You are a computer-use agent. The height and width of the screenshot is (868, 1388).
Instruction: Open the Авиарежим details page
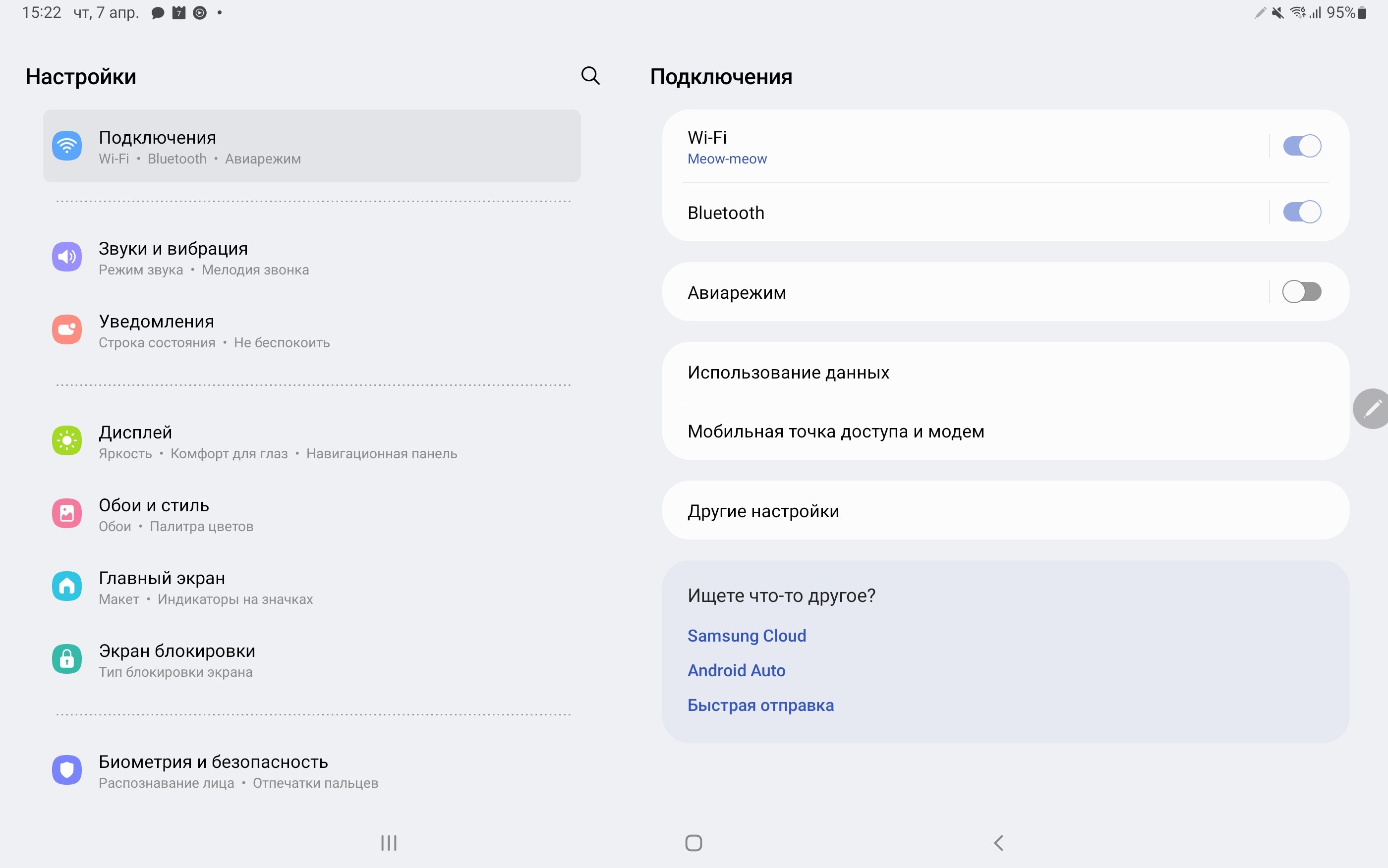pyautogui.click(x=965, y=292)
